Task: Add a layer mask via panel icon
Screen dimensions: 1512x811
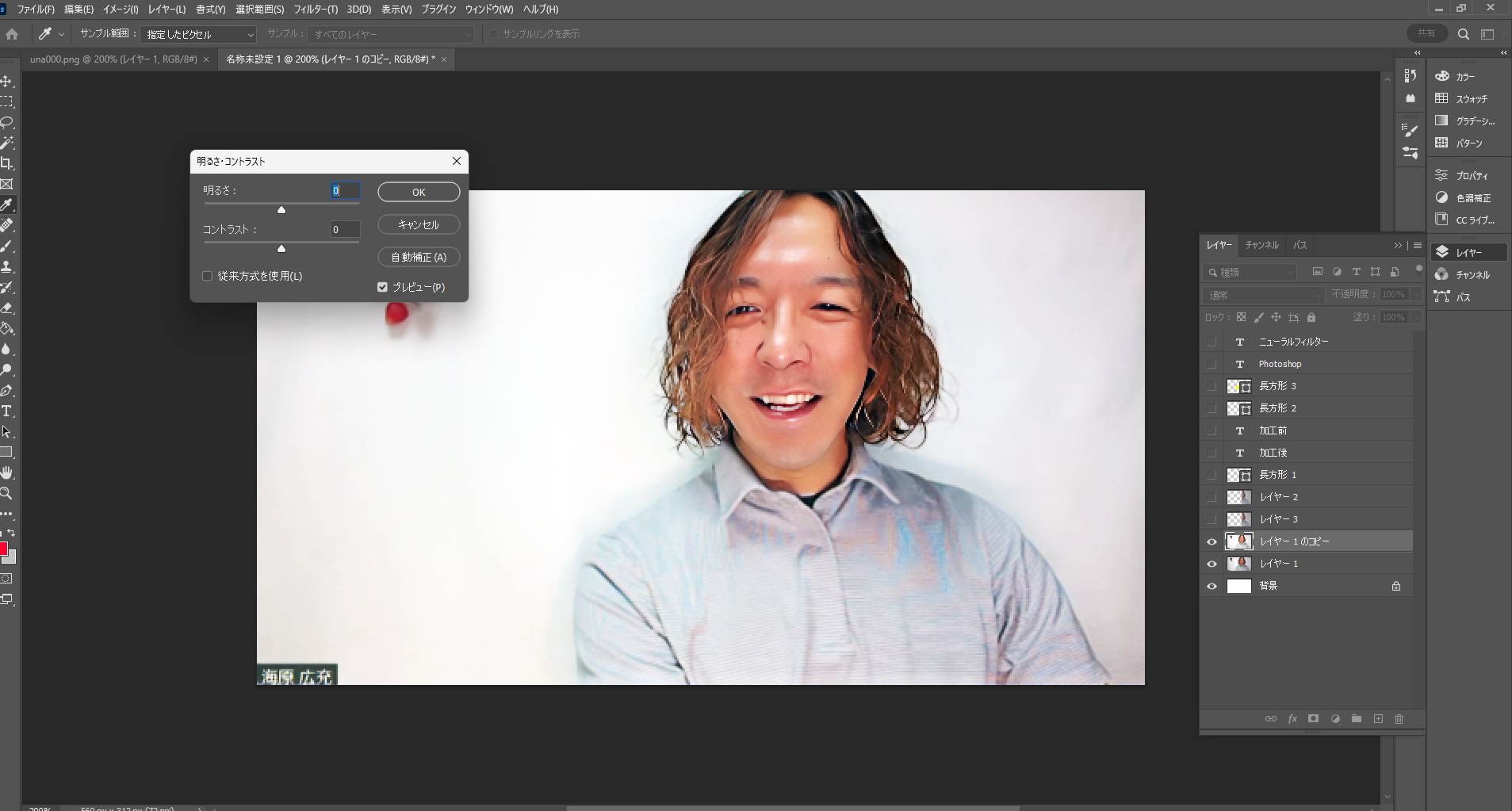Action: tap(1313, 719)
